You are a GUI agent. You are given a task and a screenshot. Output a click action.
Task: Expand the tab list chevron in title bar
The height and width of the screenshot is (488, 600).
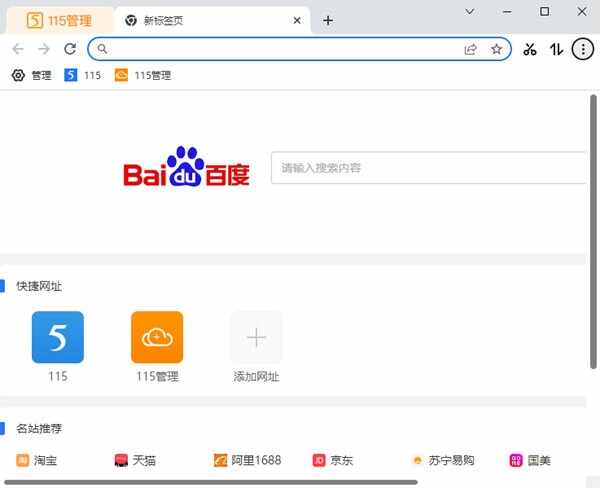click(x=470, y=11)
